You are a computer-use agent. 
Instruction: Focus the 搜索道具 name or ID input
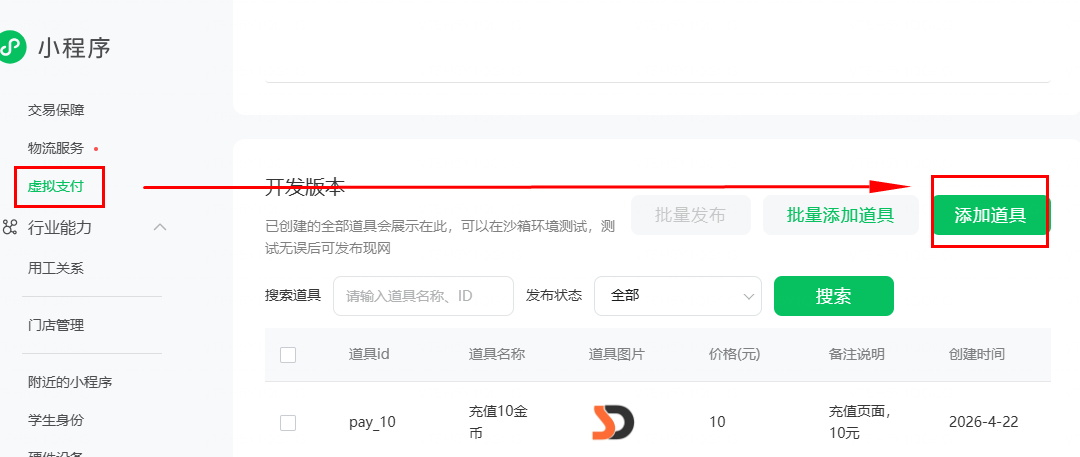pos(422,296)
